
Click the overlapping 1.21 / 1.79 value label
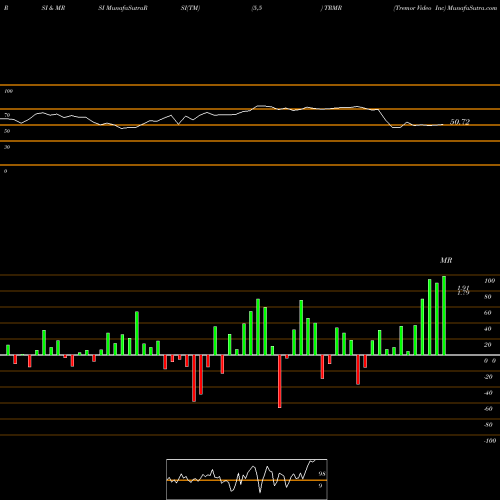[463, 290]
